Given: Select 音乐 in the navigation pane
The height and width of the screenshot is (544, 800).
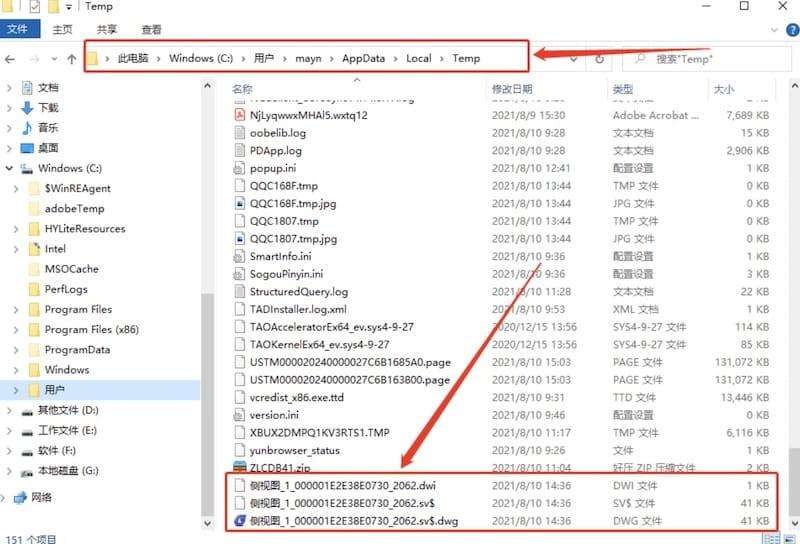Looking at the screenshot, I should point(48,128).
